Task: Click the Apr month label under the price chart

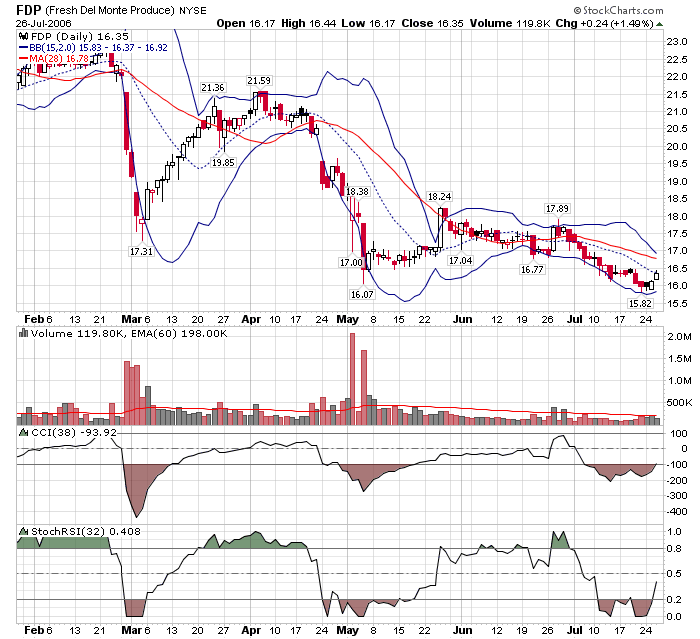Action: coord(251,319)
